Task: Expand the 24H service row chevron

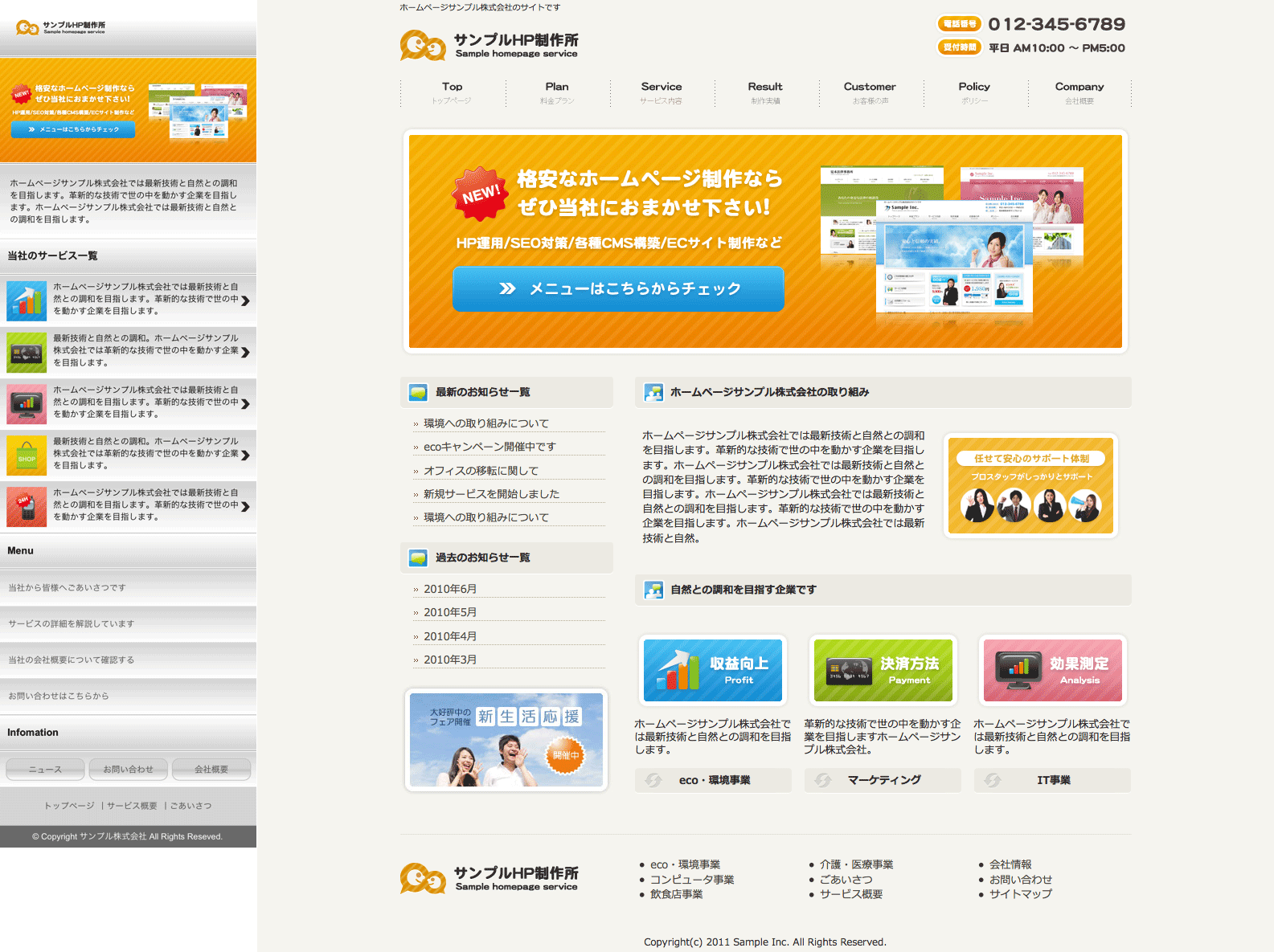Action: [x=245, y=506]
